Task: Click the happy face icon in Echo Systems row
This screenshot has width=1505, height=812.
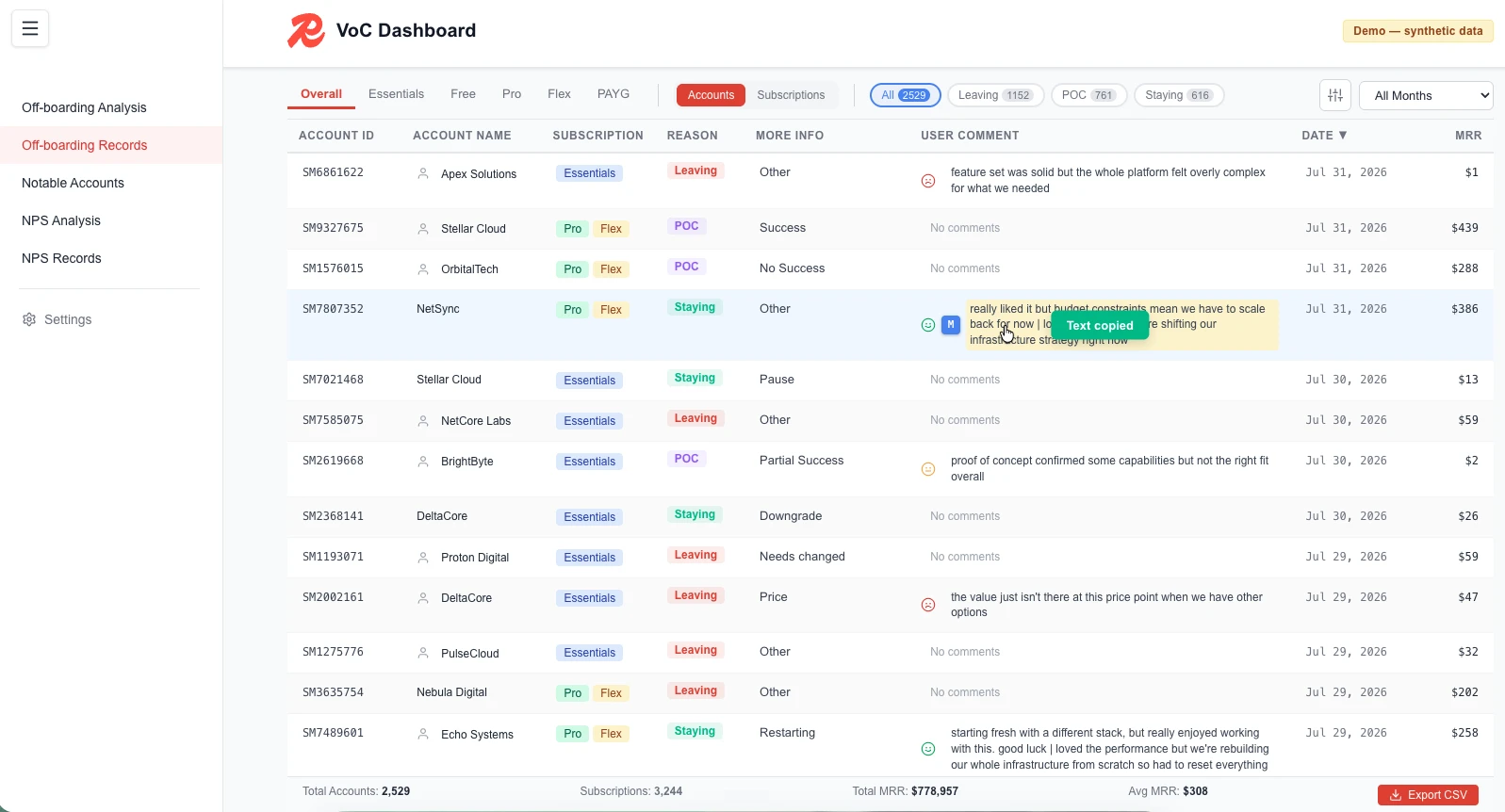Action: 928,749
